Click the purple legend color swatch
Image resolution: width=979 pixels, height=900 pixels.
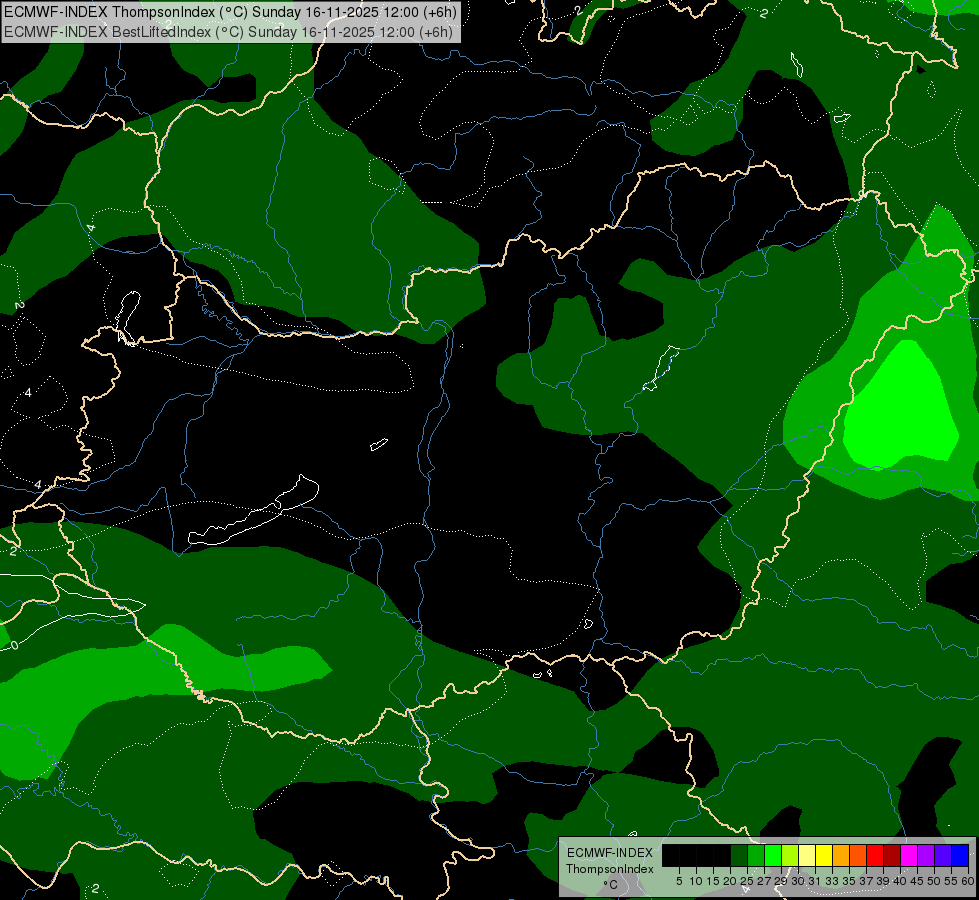[x=927, y=855]
